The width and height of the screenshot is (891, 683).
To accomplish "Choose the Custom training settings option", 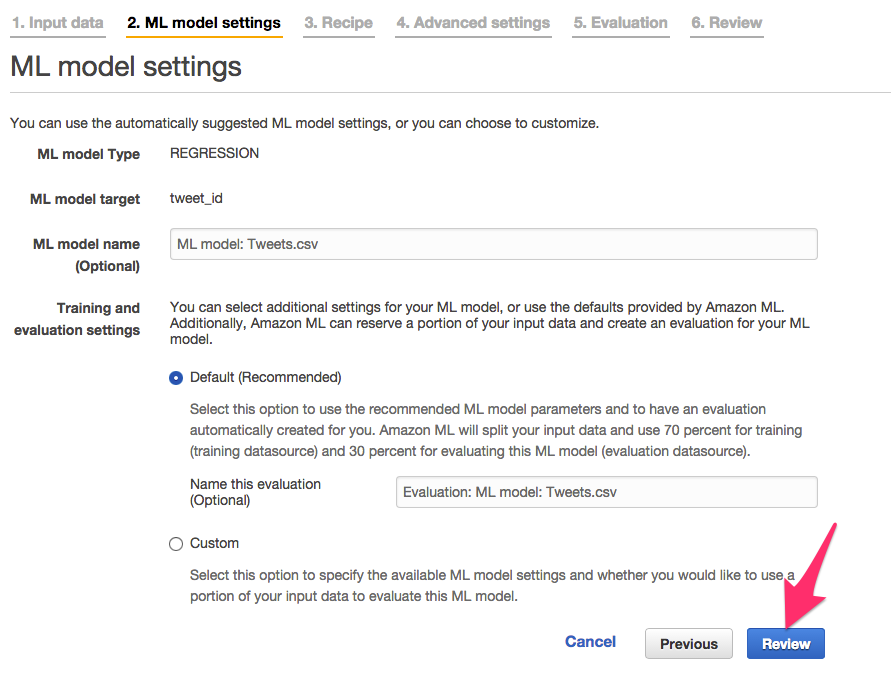I will tap(176, 543).
